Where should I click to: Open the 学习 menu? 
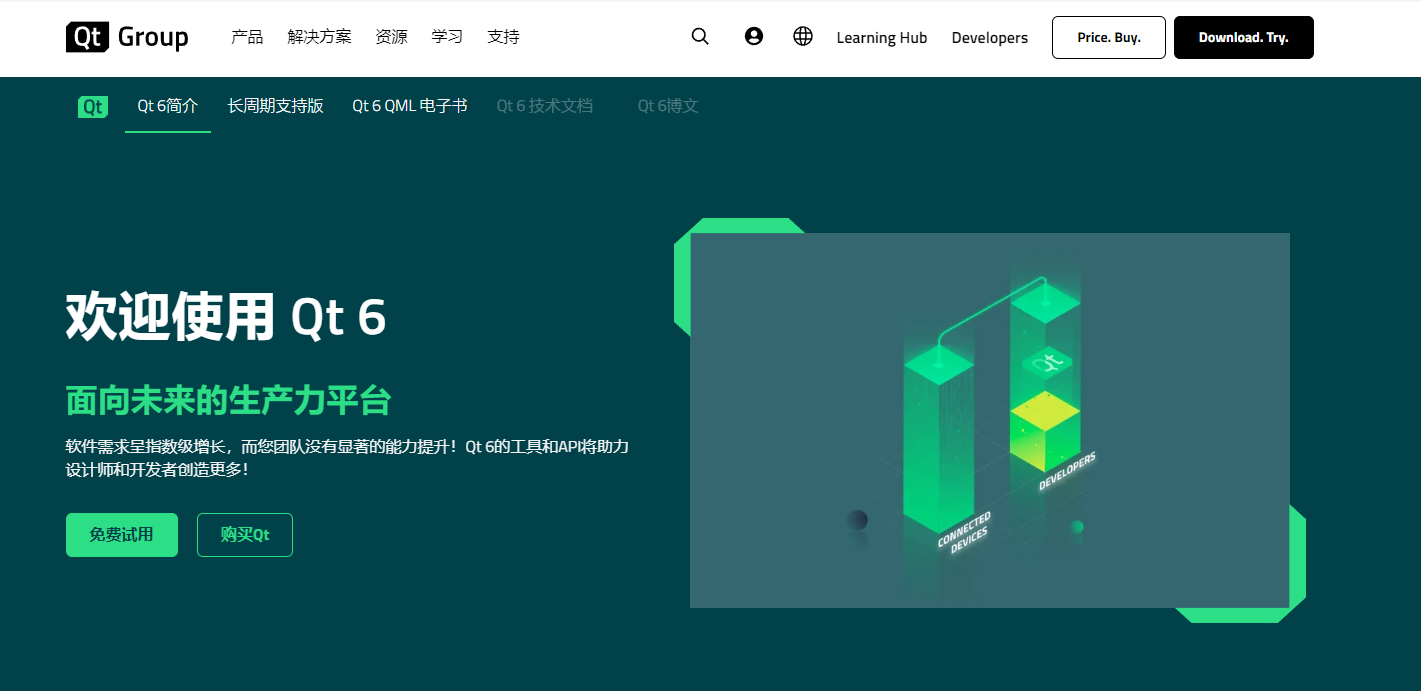coord(447,37)
